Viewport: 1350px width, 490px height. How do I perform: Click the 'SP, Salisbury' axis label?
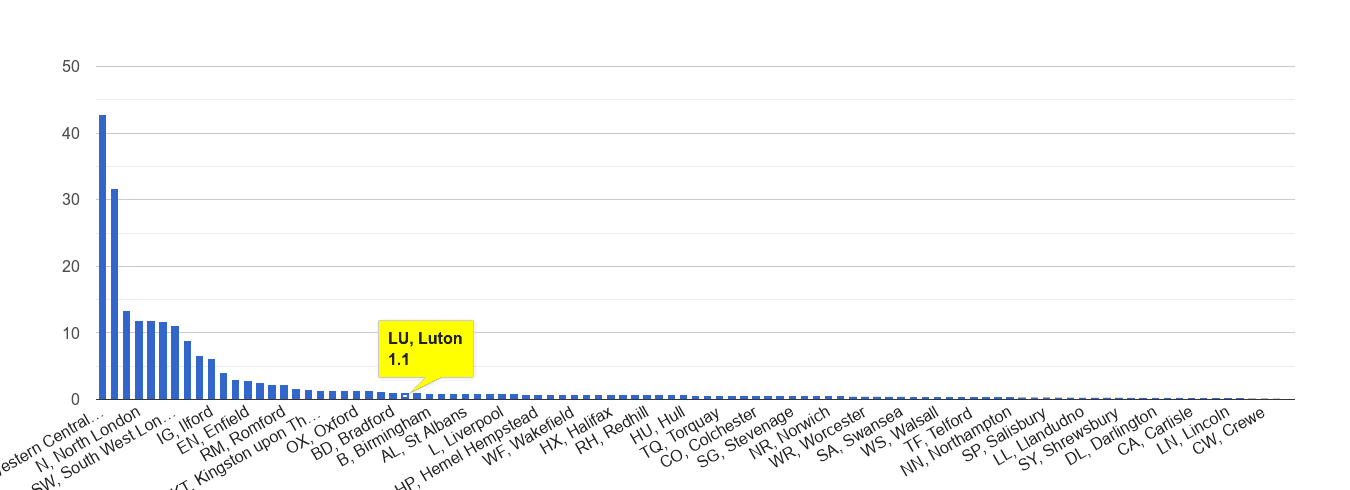pos(1003,432)
